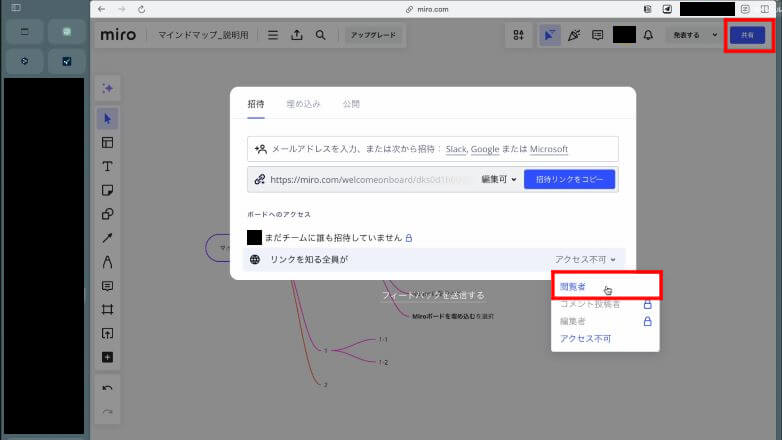Viewport: 782px width, 440px height.
Task: Toggle collaborators' cursors icon
Action: tap(550, 35)
